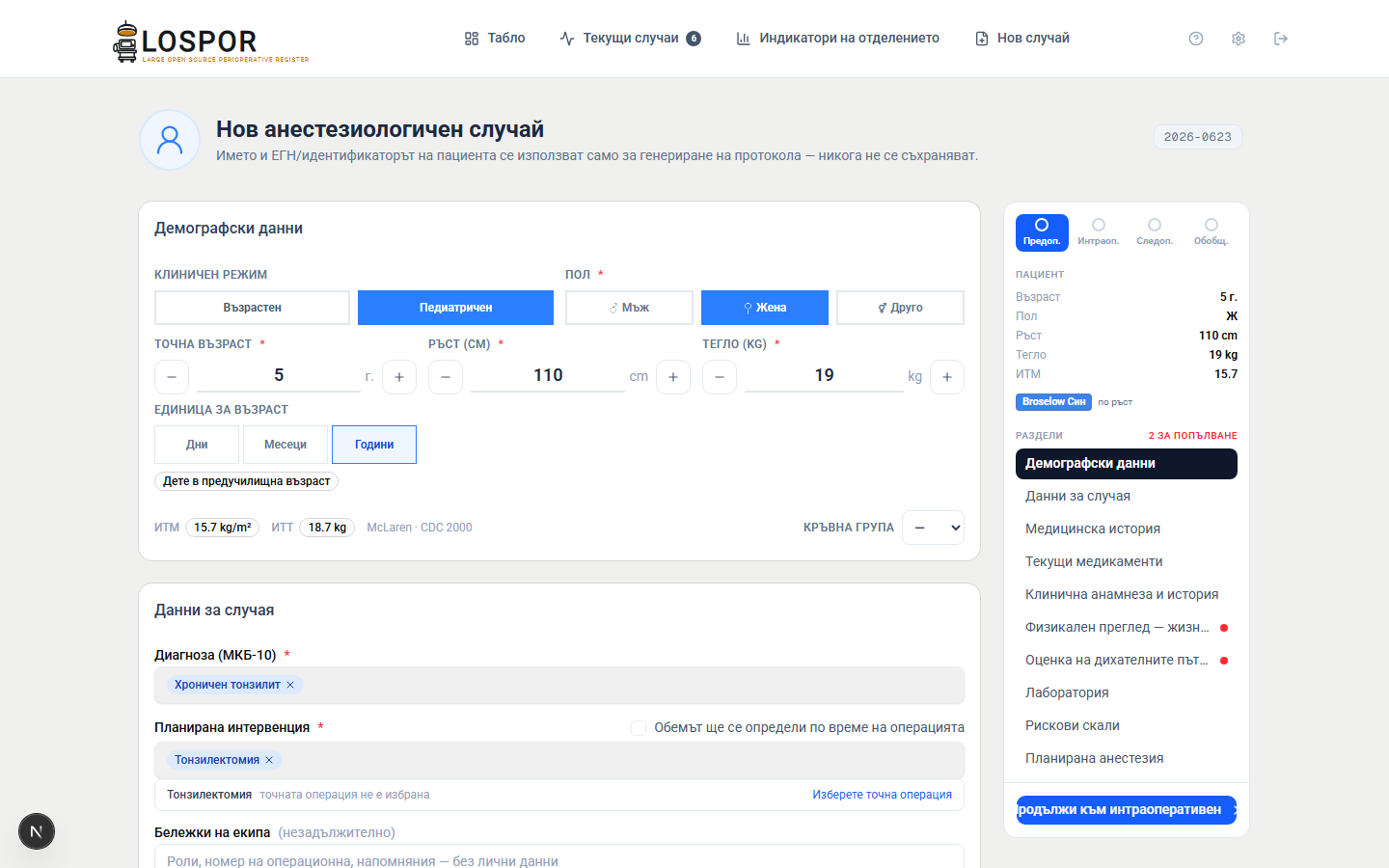Check scope determined during operation checkbox
The width and height of the screenshot is (1389, 868).
(x=639, y=728)
